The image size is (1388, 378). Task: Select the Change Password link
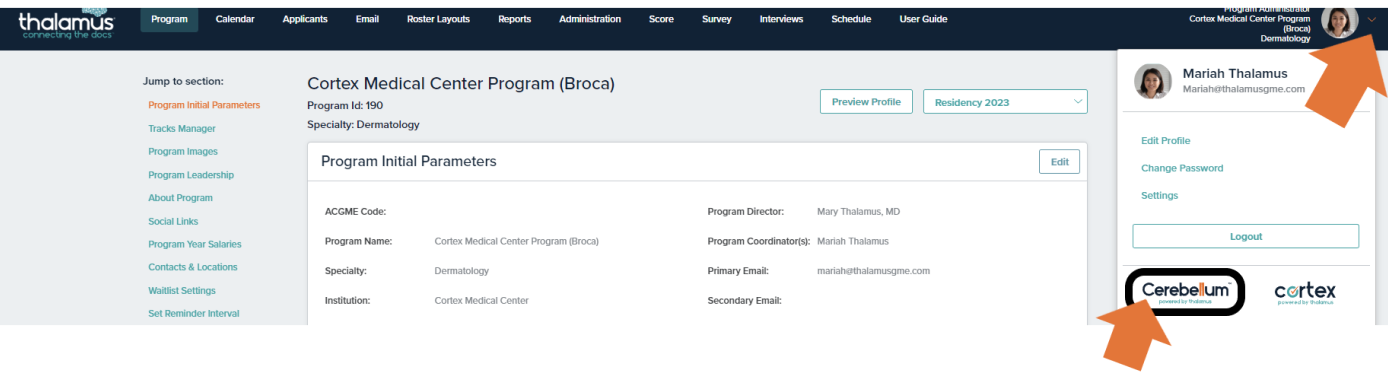pyautogui.click(x=1182, y=168)
